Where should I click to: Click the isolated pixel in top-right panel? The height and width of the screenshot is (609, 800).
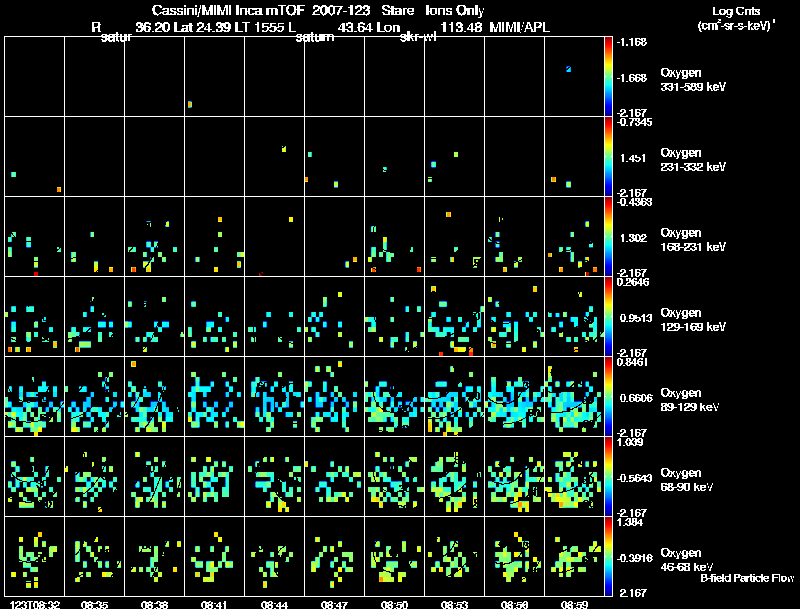568,69
